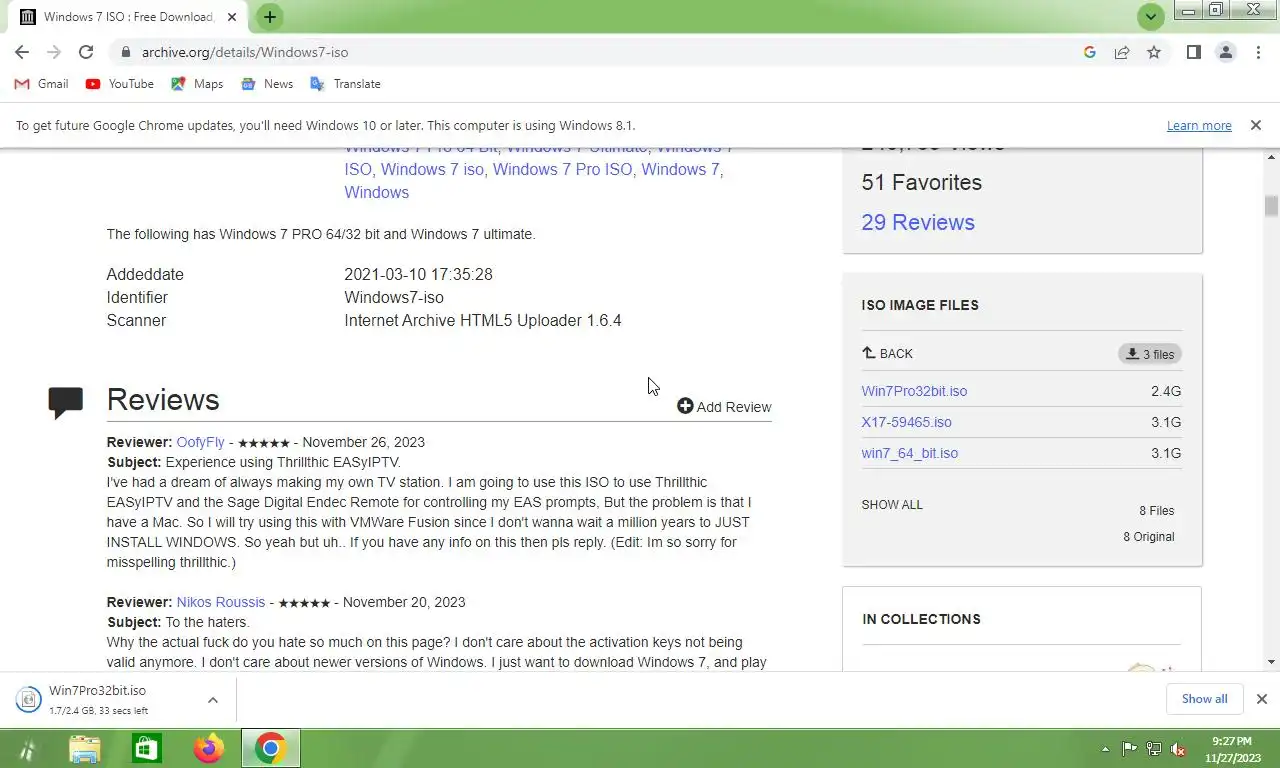Open the tab search dropdown arrow
This screenshot has height=768, width=1280.
pos(1151,16)
